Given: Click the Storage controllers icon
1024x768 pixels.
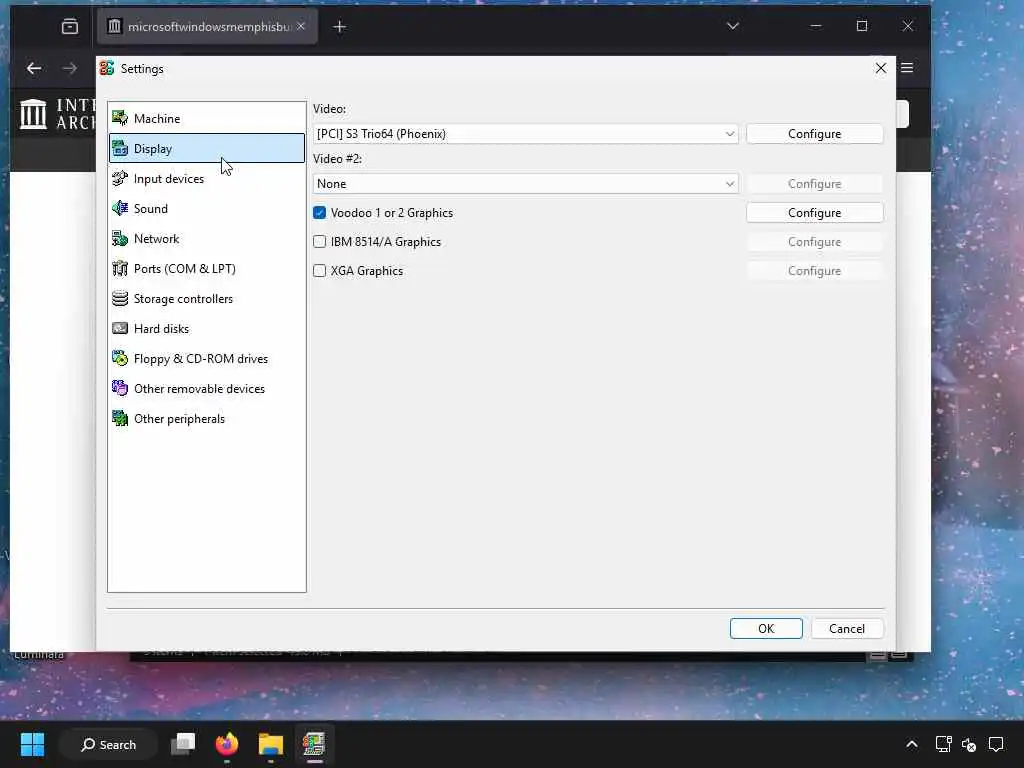Looking at the screenshot, I should (x=120, y=298).
